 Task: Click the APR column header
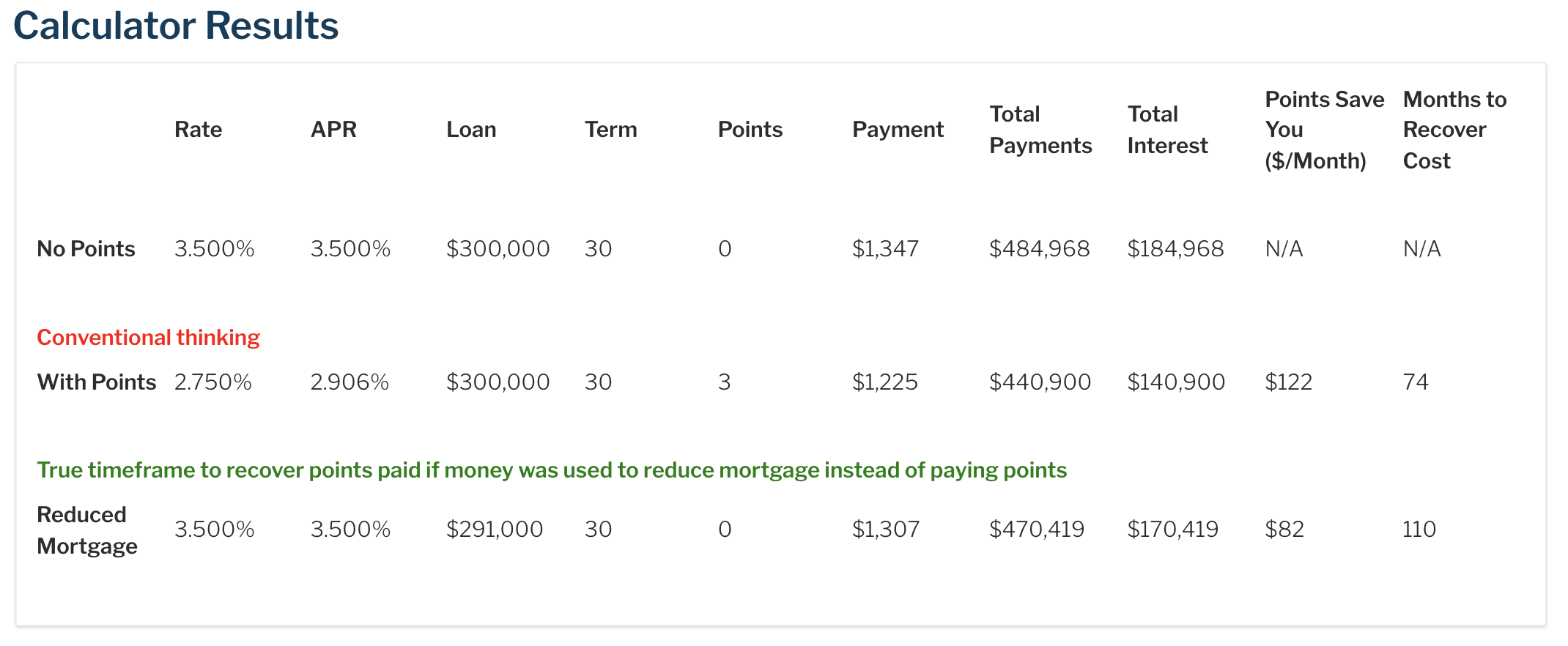coord(333,130)
